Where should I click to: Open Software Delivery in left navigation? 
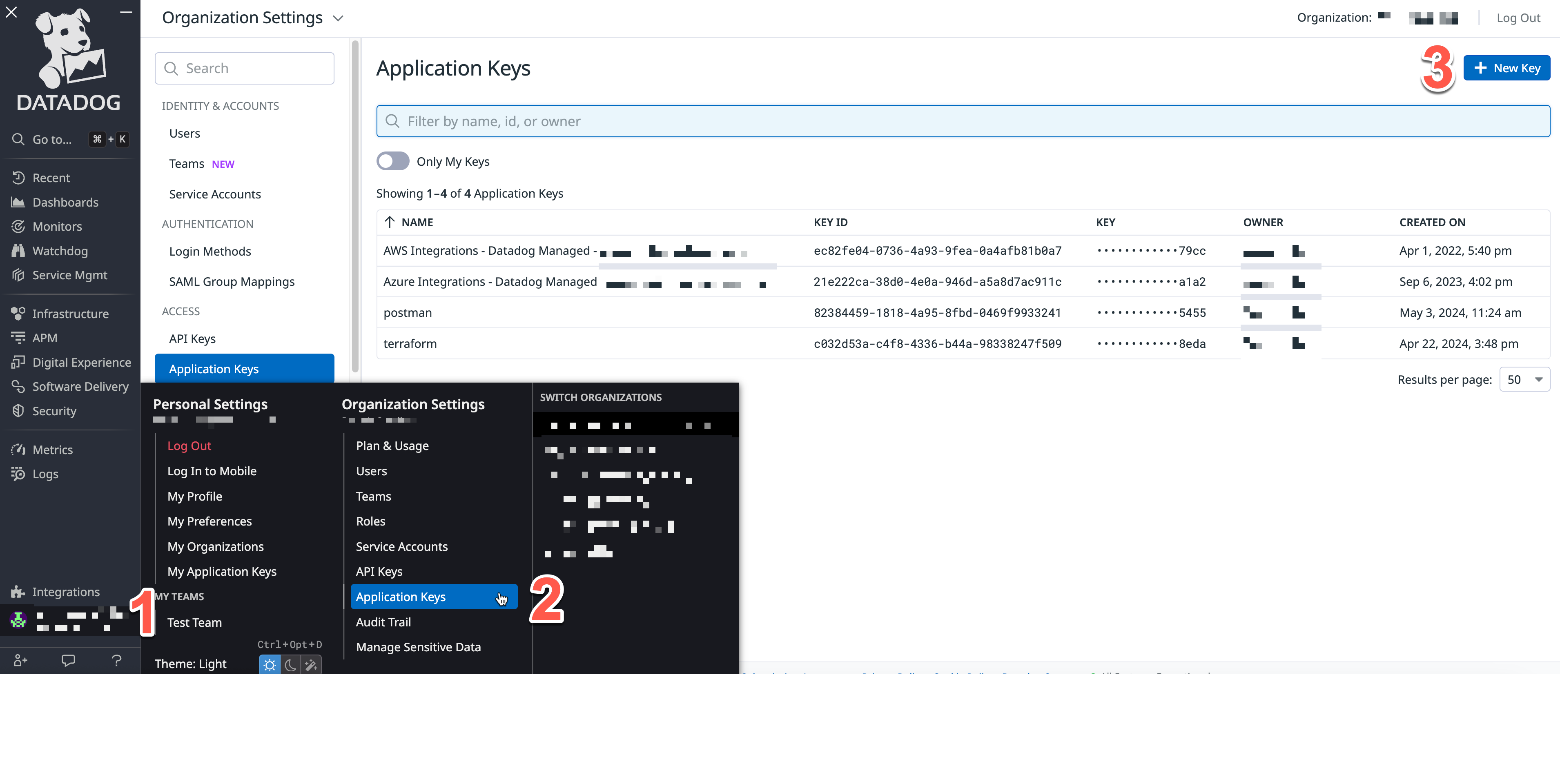pyautogui.click(x=80, y=386)
